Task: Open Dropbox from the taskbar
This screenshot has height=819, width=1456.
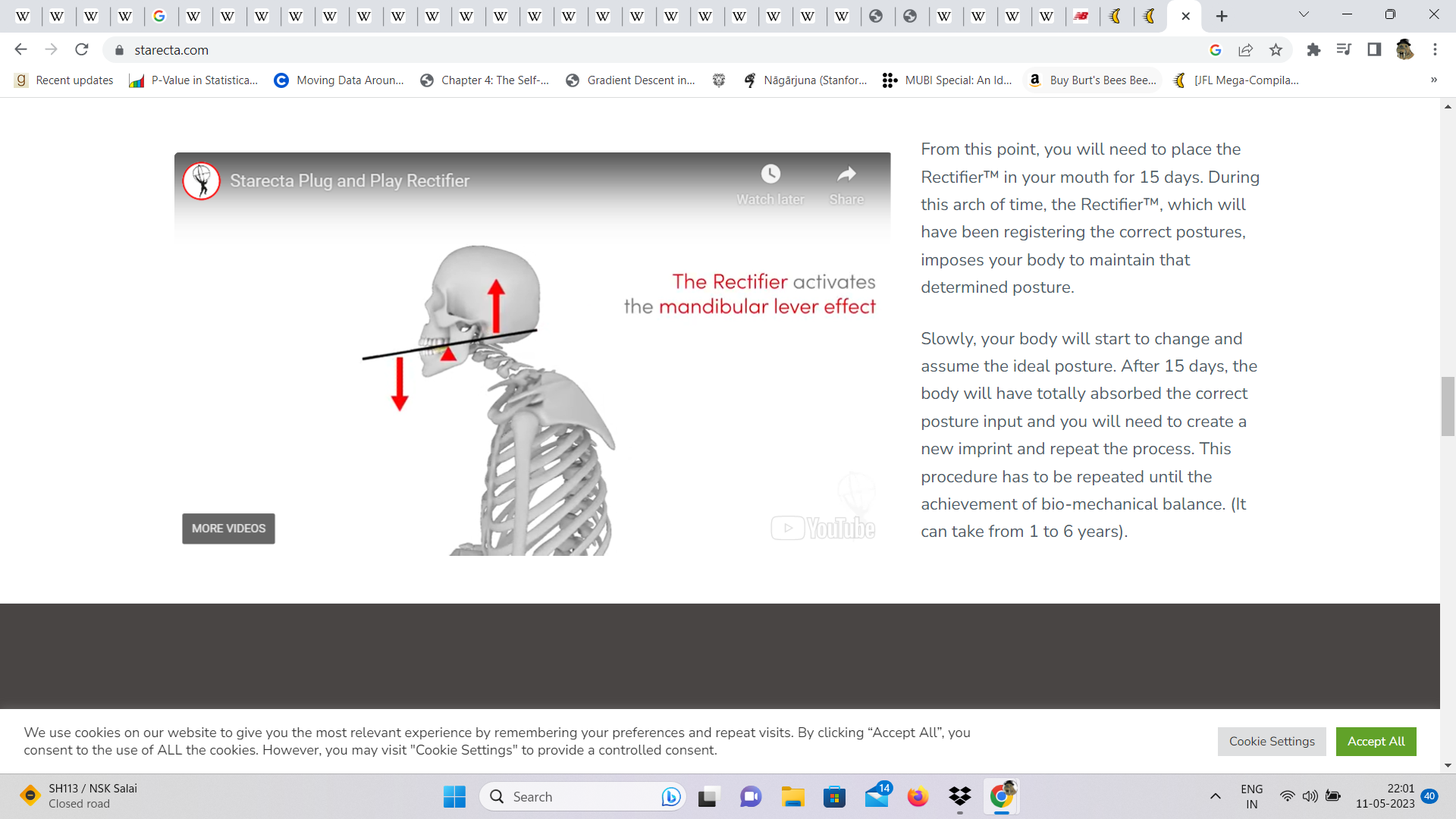Action: 960,796
